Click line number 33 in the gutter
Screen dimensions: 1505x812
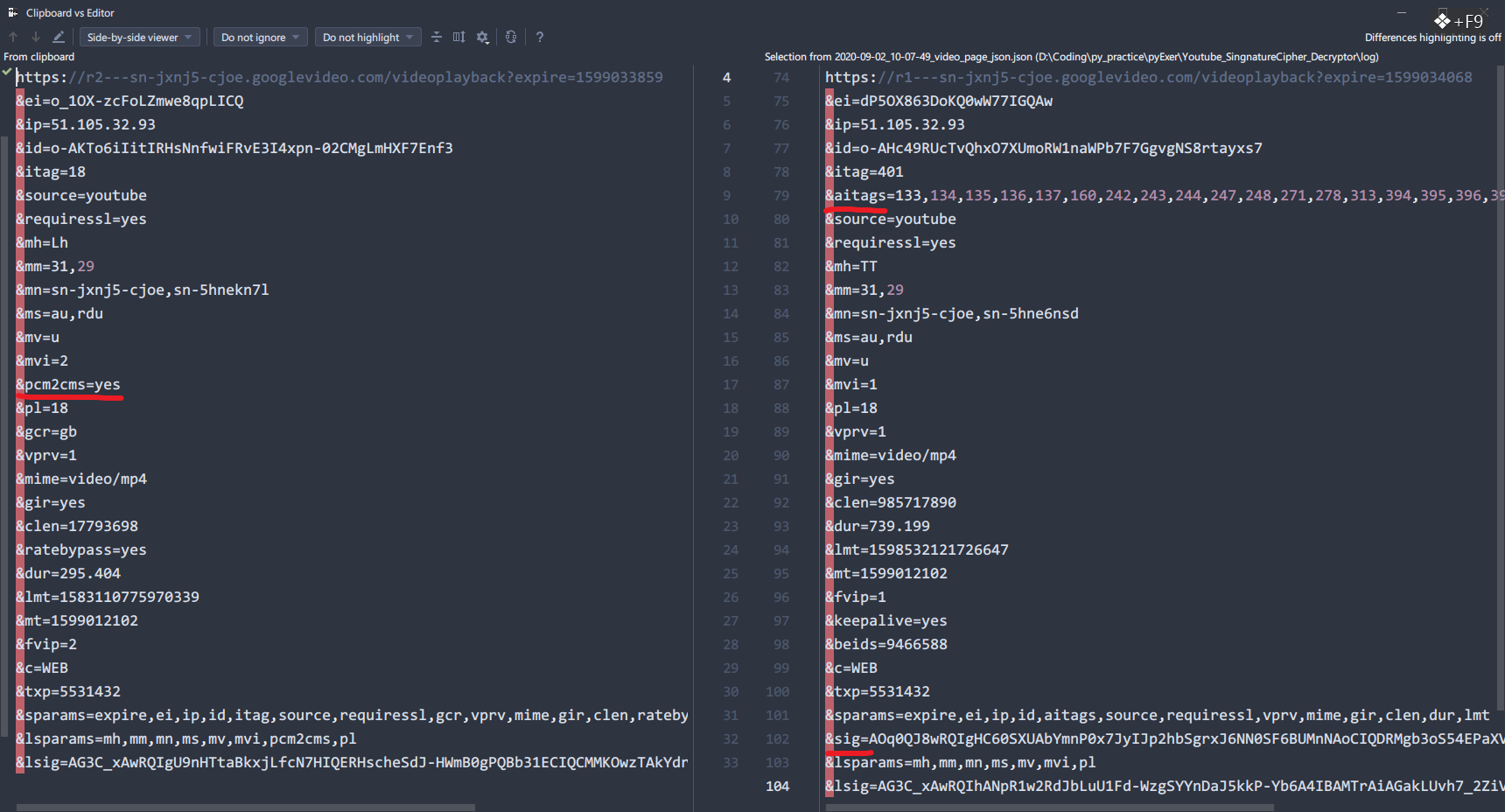click(x=731, y=762)
